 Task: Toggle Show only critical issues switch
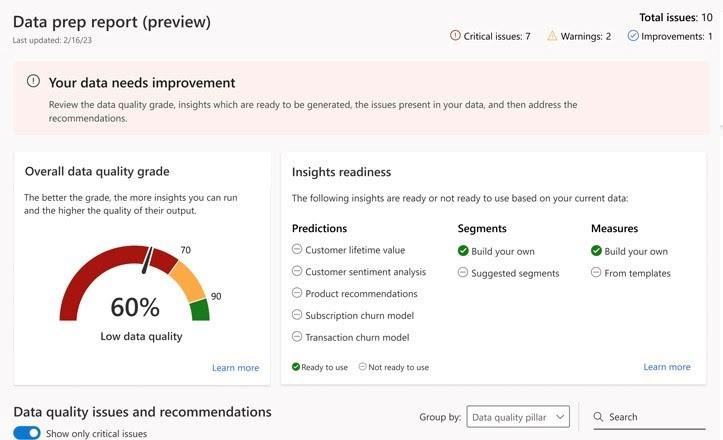click(x=27, y=433)
